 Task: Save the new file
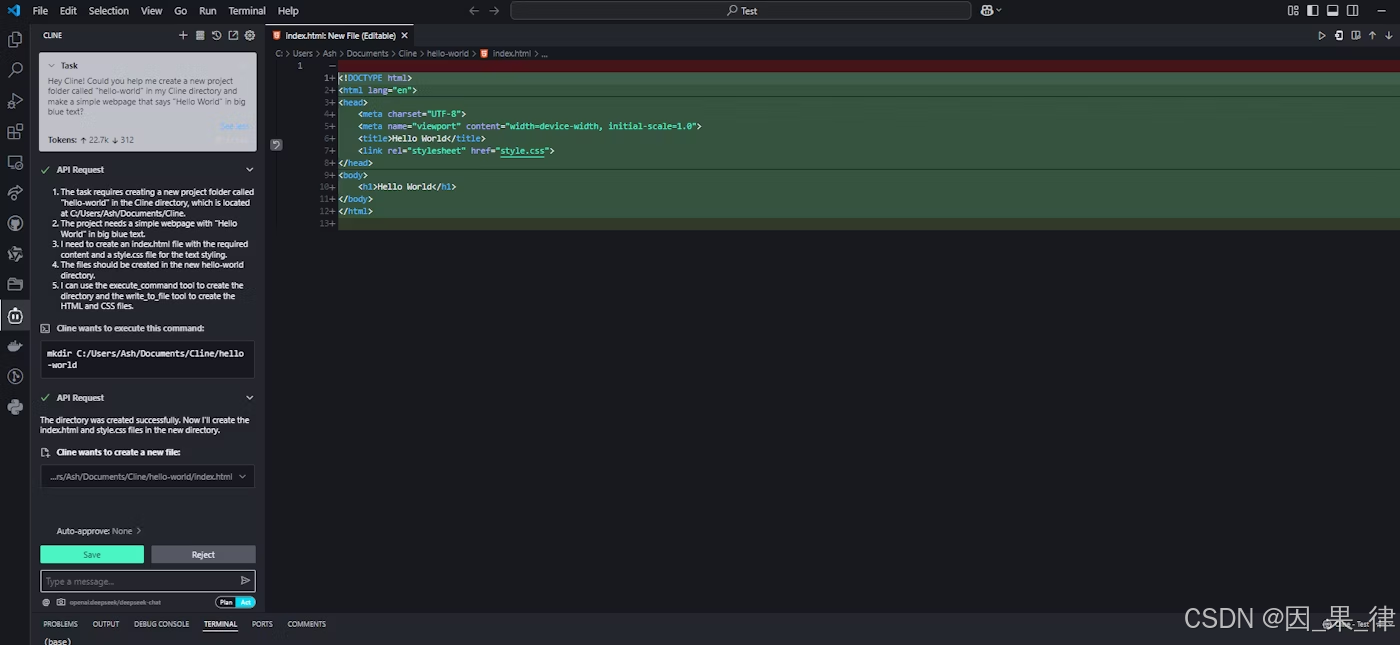(92, 554)
